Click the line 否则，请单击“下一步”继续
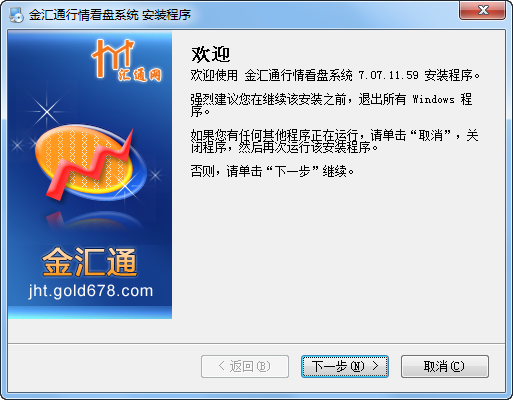Viewport: 513px width, 400px height. click(272, 171)
